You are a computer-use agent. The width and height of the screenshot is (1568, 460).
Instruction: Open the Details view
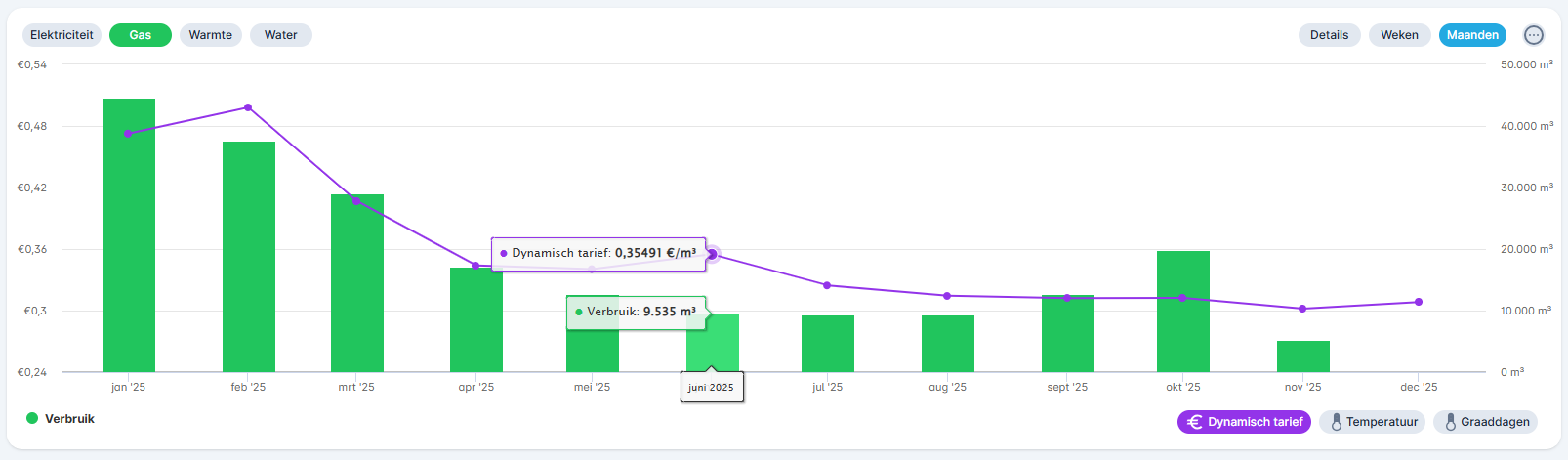(1329, 35)
